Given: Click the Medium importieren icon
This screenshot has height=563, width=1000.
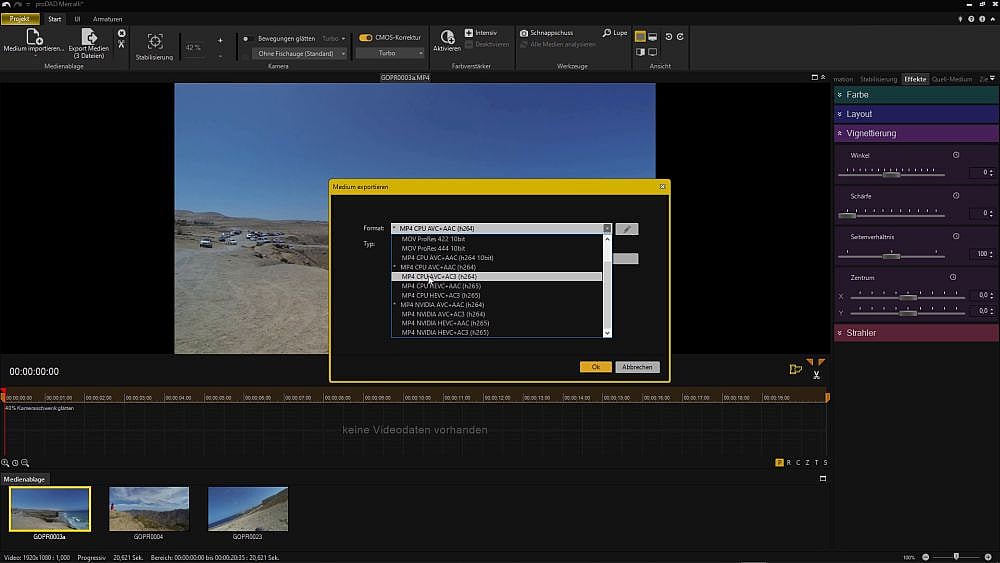Looking at the screenshot, I should [x=33, y=37].
